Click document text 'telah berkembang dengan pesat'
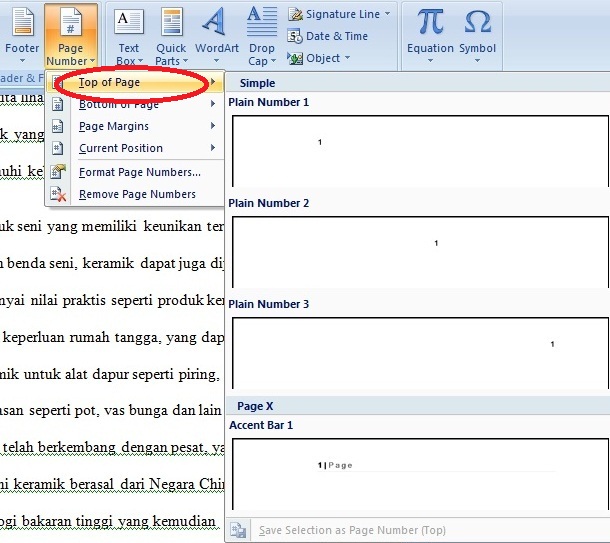The width and height of the screenshot is (610, 543). click(104, 448)
